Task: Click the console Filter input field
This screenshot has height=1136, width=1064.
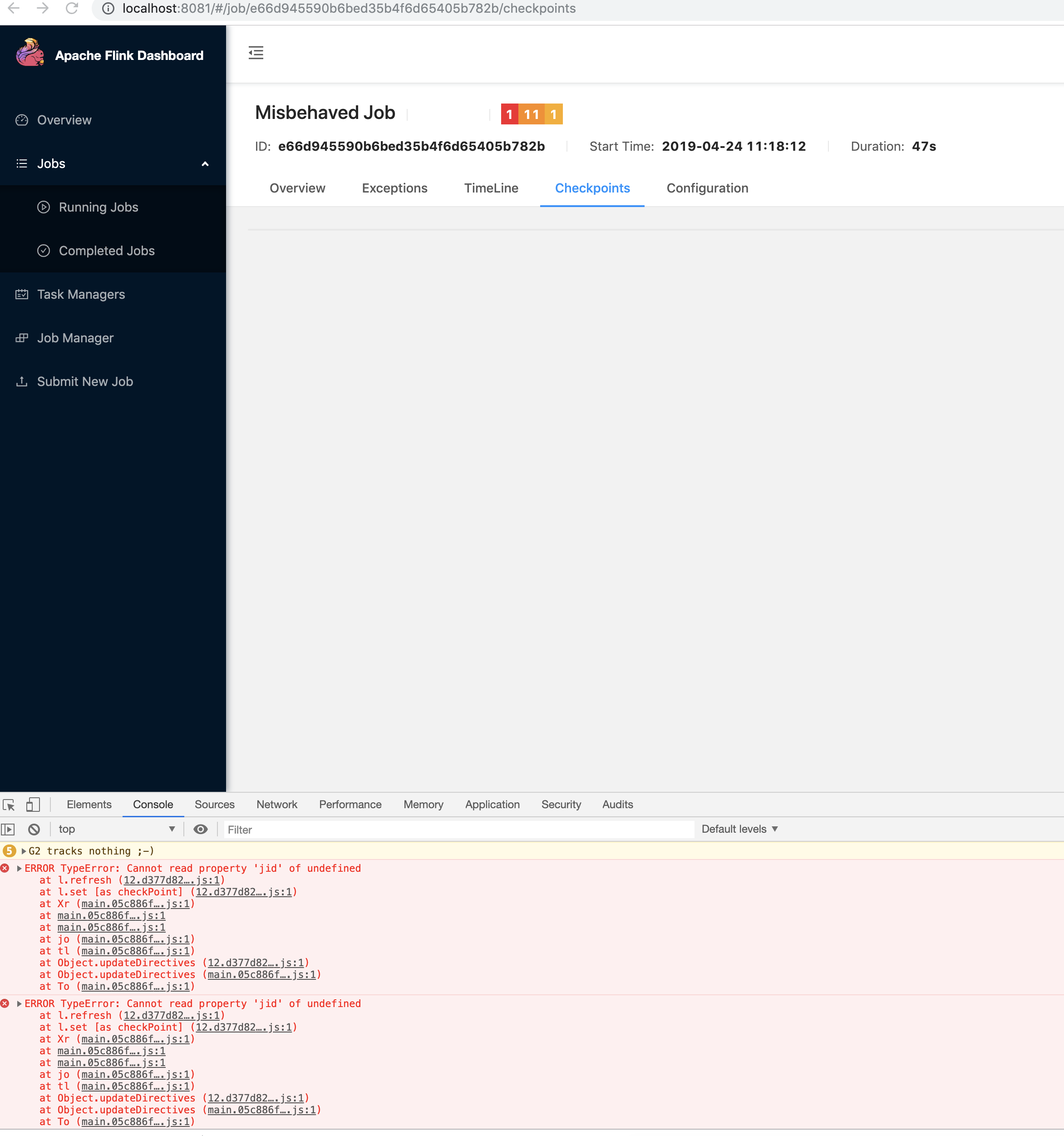Action: pos(457,830)
